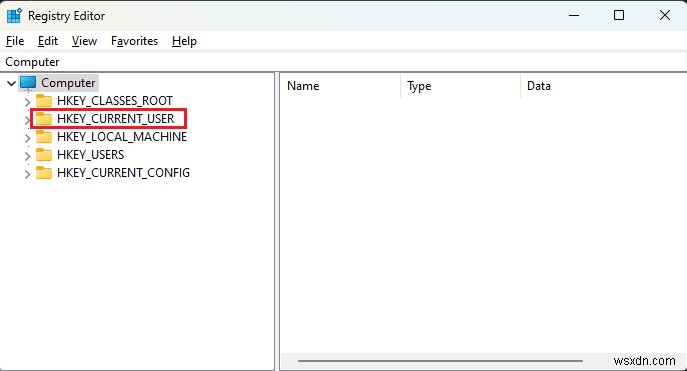This screenshot has height=371, width=687.
Task: Minimize the Registry Editor window
Action: [x=574, y=15]
